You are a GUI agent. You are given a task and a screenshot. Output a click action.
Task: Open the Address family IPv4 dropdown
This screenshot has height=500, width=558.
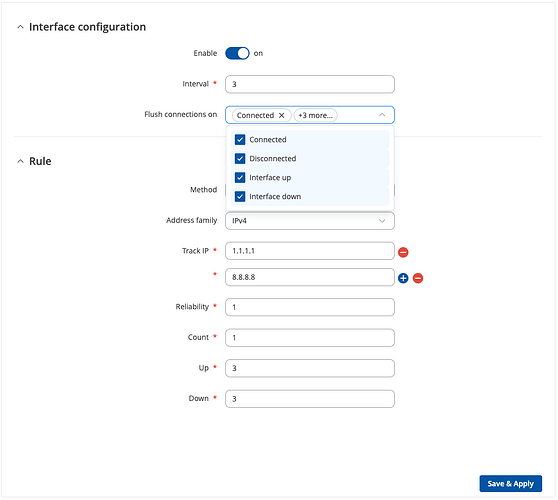pyautogui.click(x=310, y=221)
